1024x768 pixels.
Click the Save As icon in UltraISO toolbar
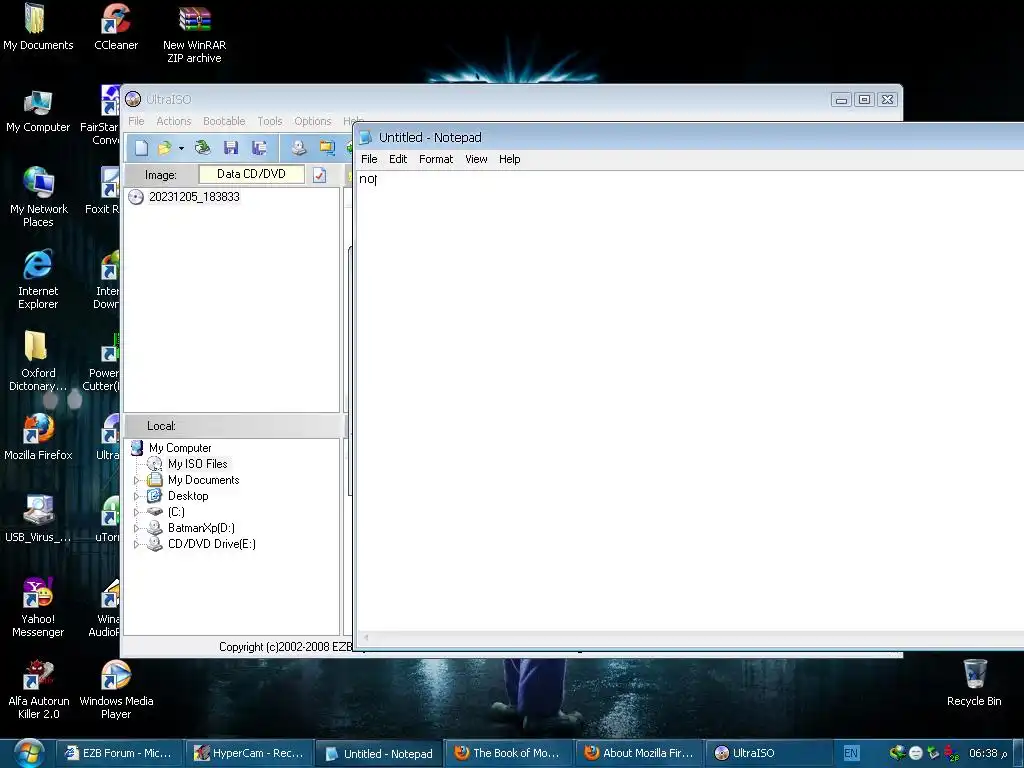(259, 148)
